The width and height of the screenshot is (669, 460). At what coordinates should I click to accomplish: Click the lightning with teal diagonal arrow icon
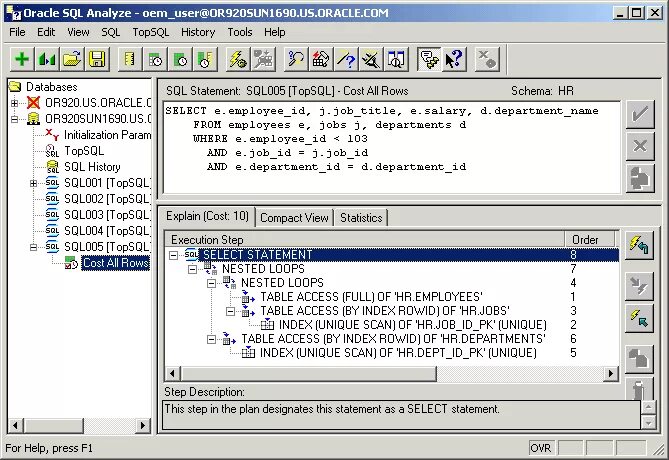pos(639,318)
